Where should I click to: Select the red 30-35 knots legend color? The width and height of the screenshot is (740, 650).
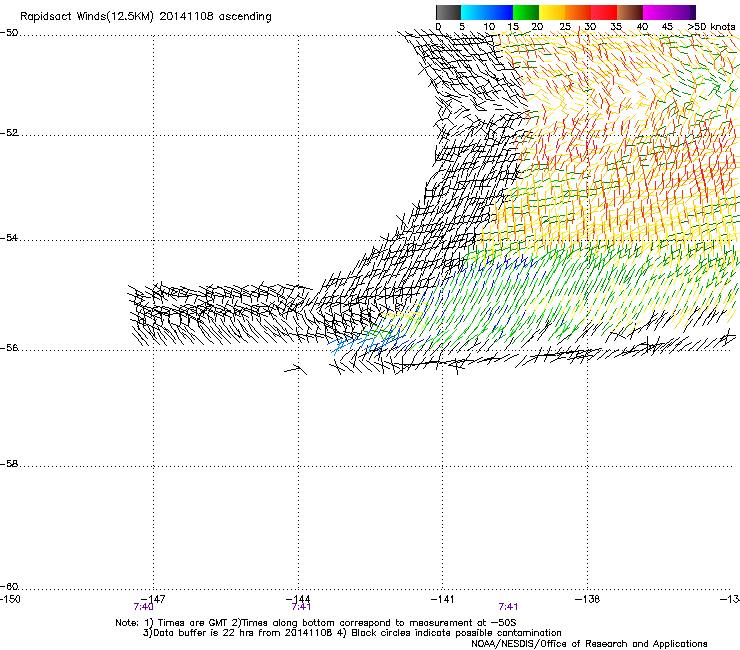point(604,12)
